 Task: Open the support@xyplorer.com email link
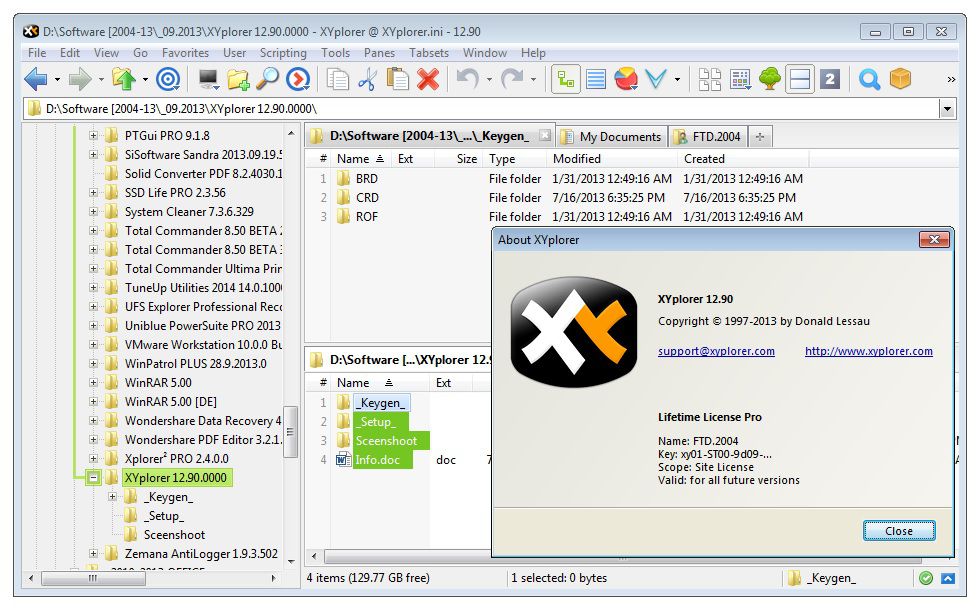coord(716,351)
